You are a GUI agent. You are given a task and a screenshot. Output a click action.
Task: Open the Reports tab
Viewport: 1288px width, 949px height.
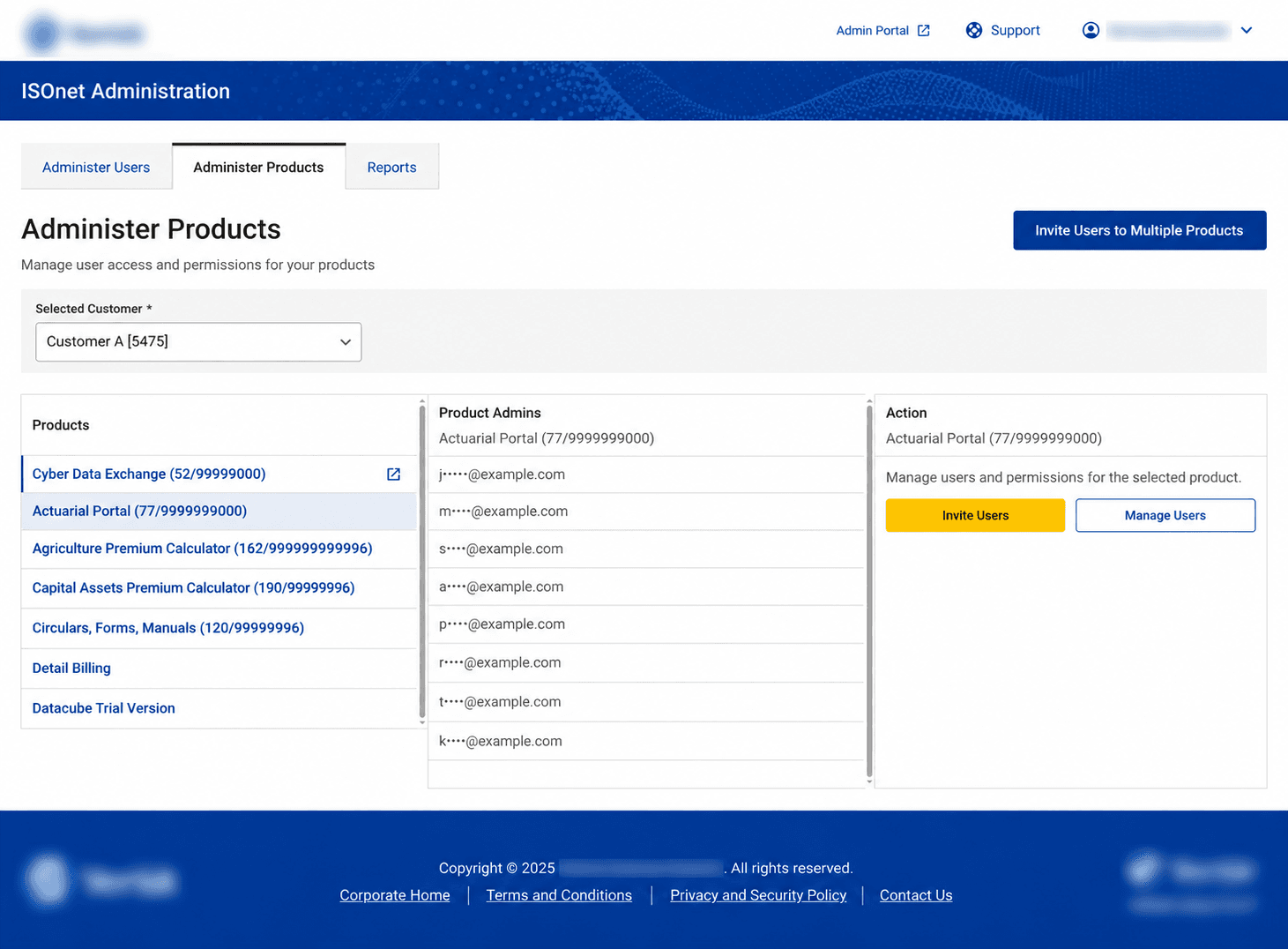[x=391, y=168]
